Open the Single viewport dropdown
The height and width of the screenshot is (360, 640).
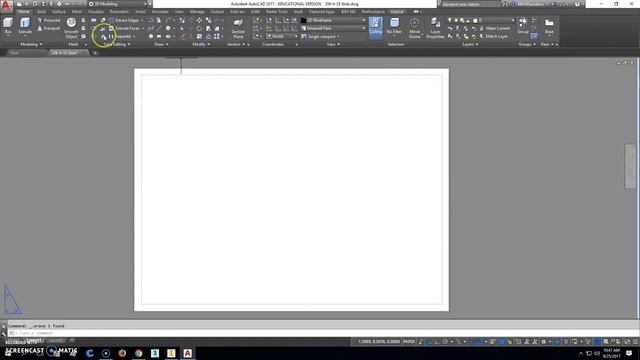(320, 36)
